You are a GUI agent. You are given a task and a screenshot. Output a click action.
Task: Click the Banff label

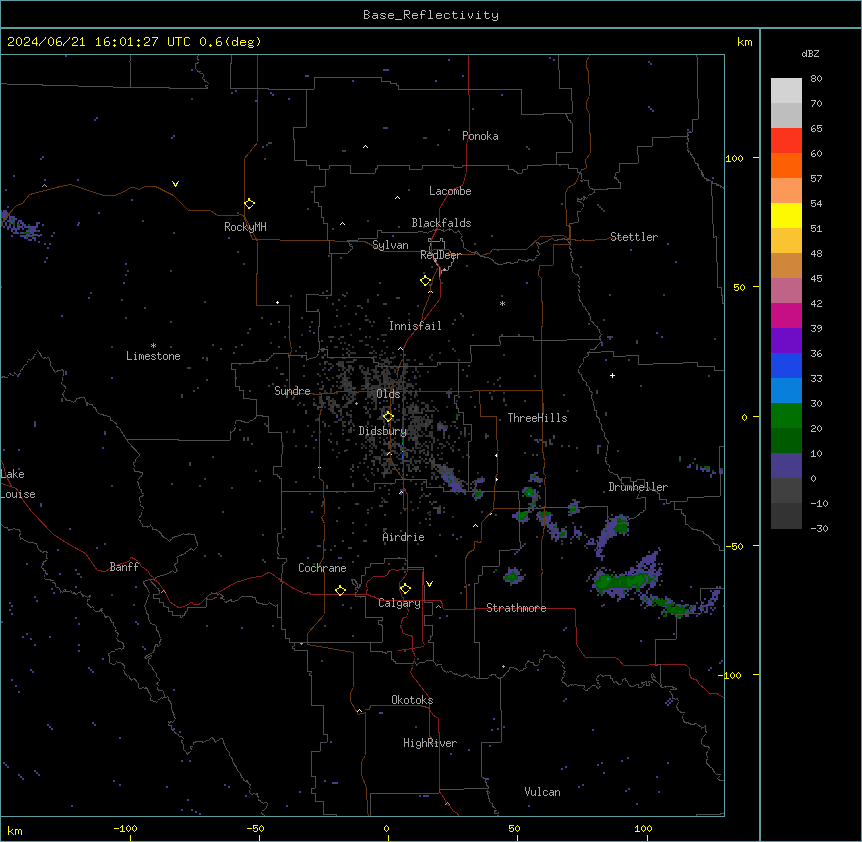point(124,567)
